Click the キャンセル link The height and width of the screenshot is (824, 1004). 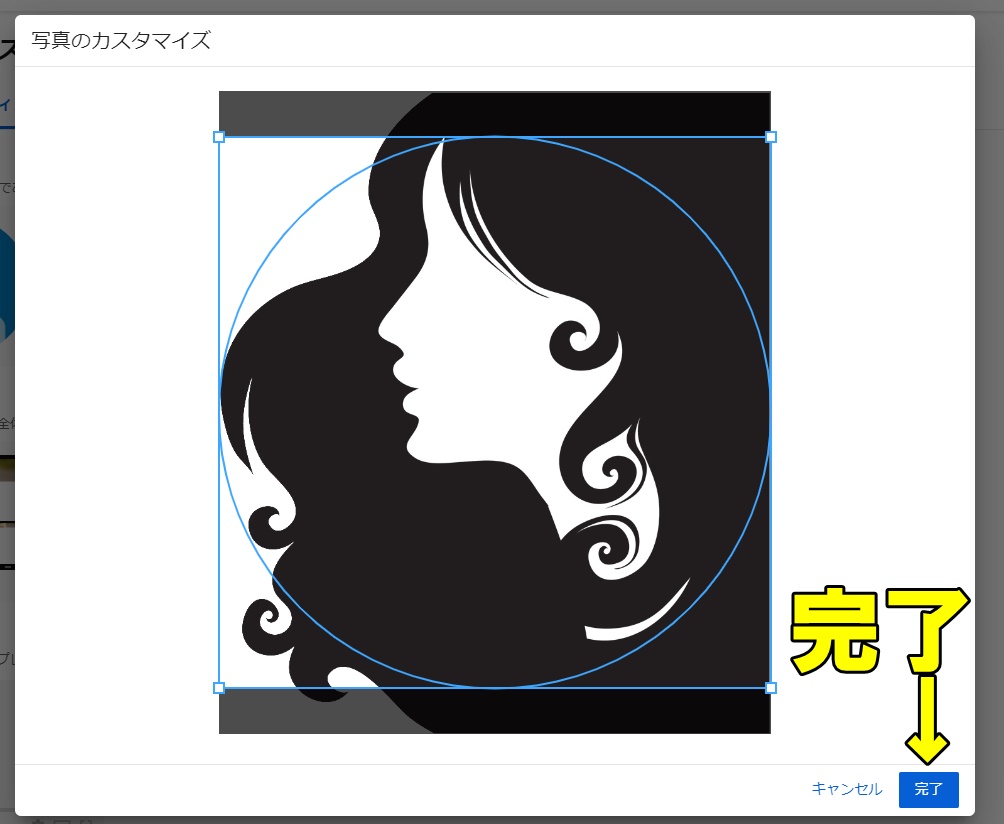846,789
